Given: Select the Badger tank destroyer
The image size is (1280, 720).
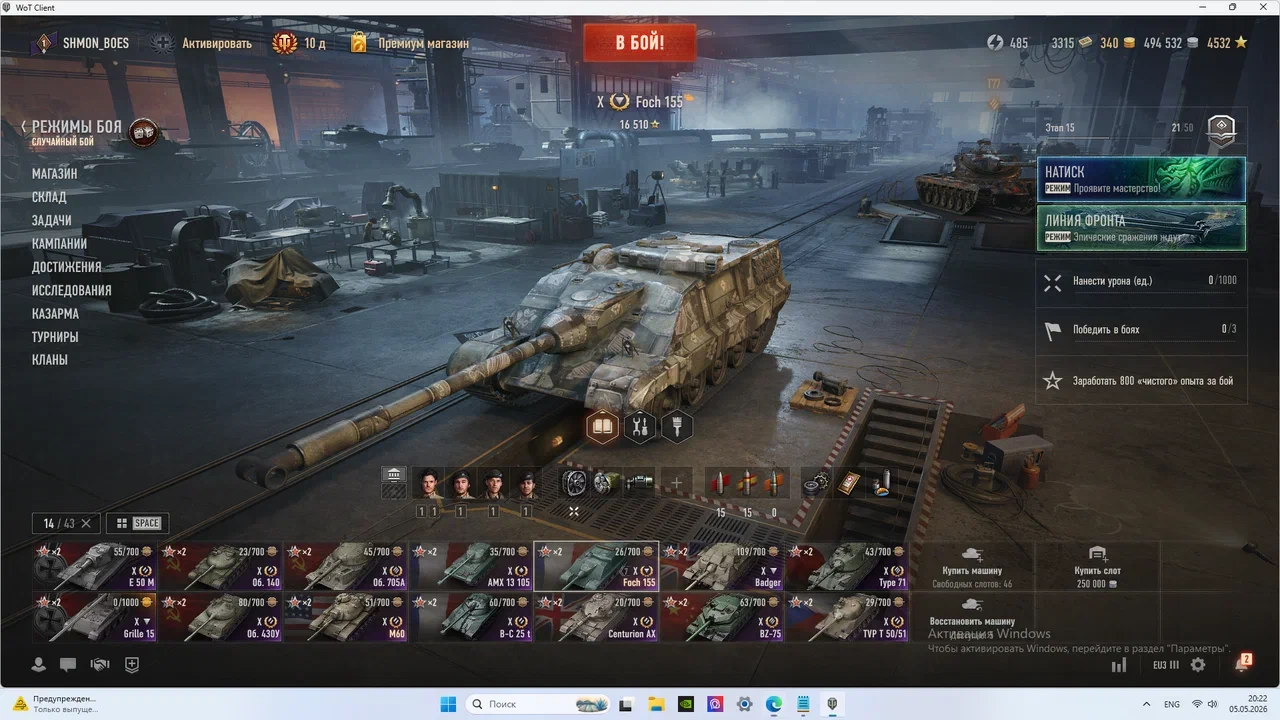Looking at the screenshot, I should [x=722, y=566].
